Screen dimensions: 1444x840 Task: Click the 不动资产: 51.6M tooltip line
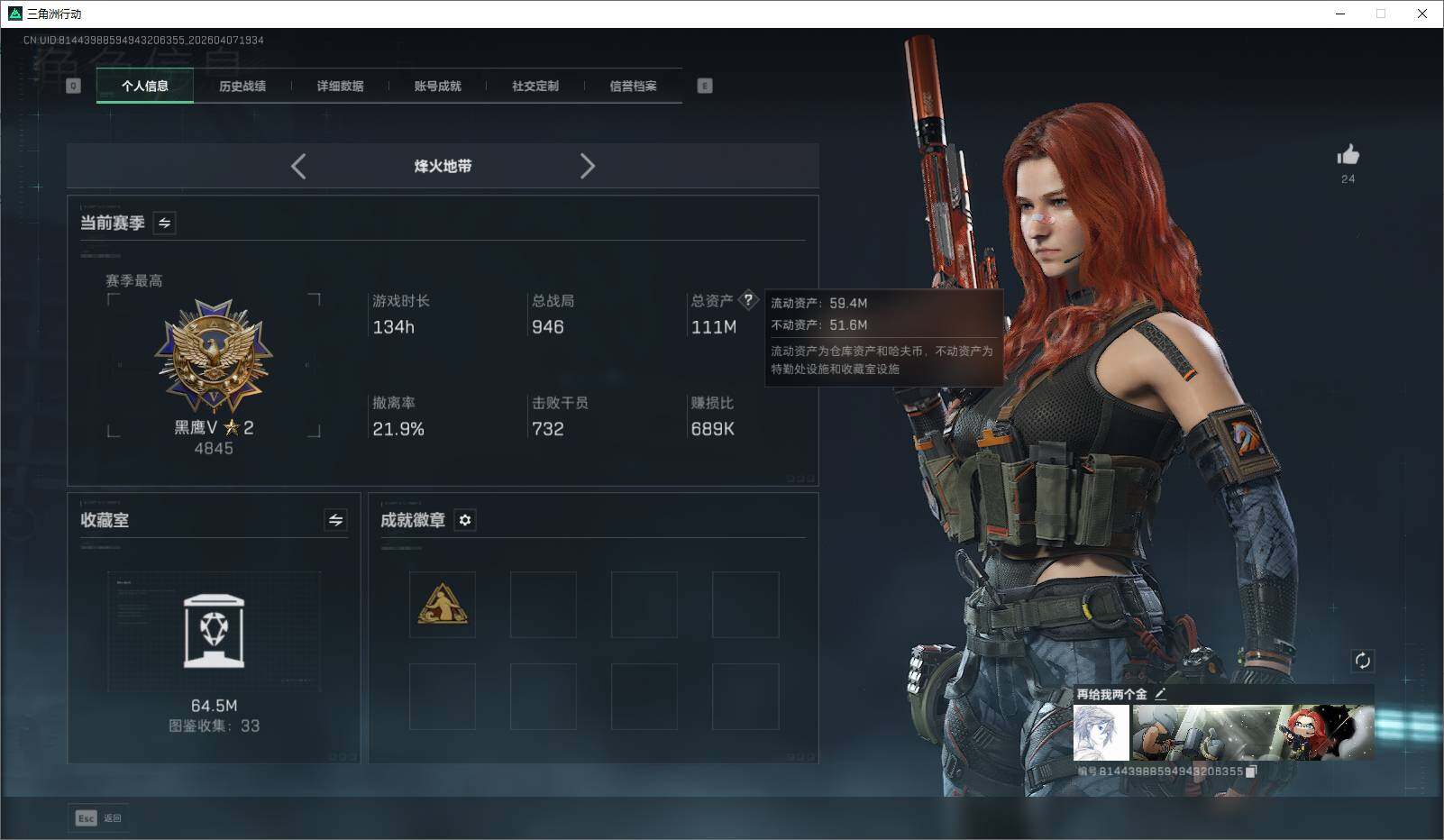point(819,324)
